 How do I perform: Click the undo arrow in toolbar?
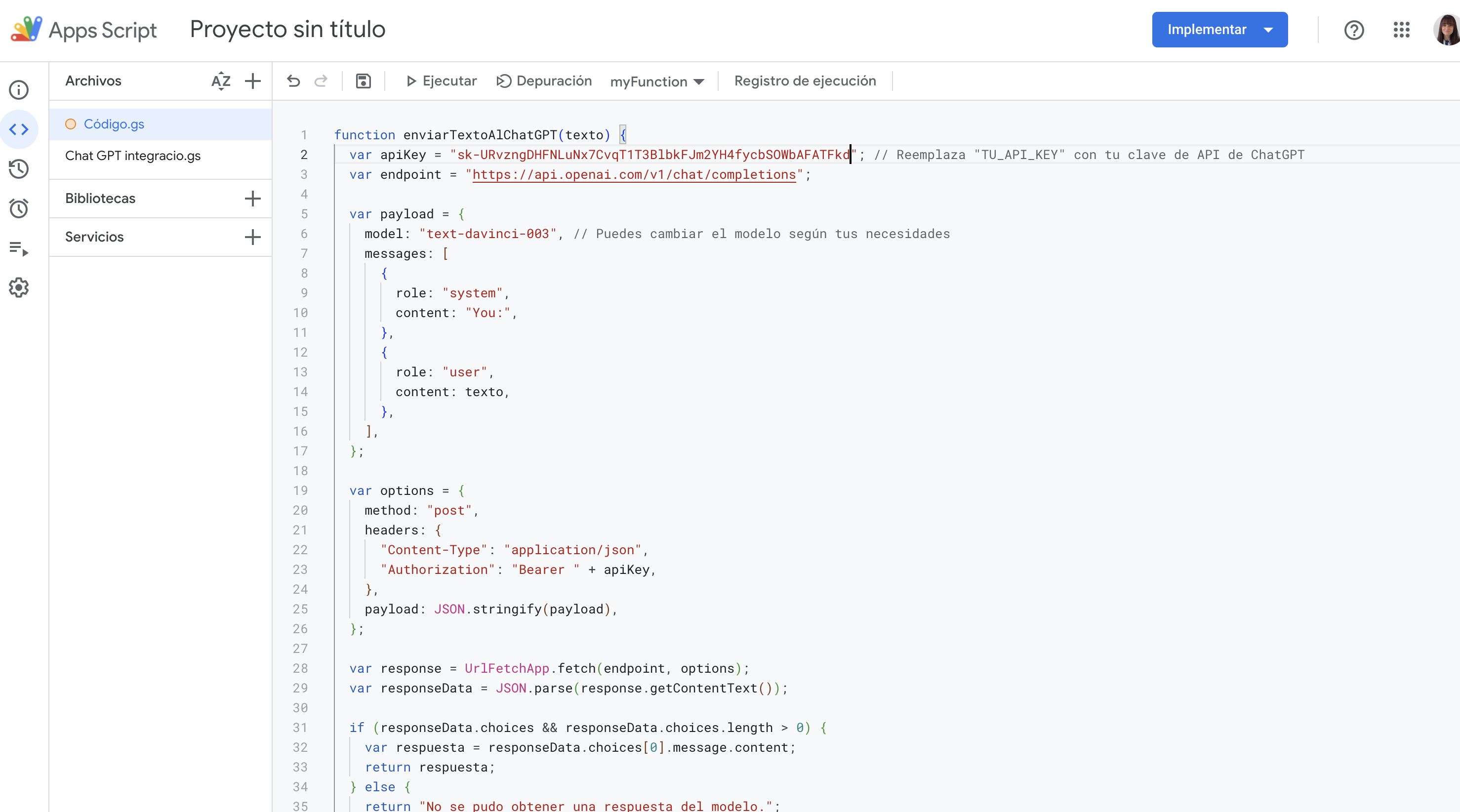pyautogui.click(x=293, y=81)
